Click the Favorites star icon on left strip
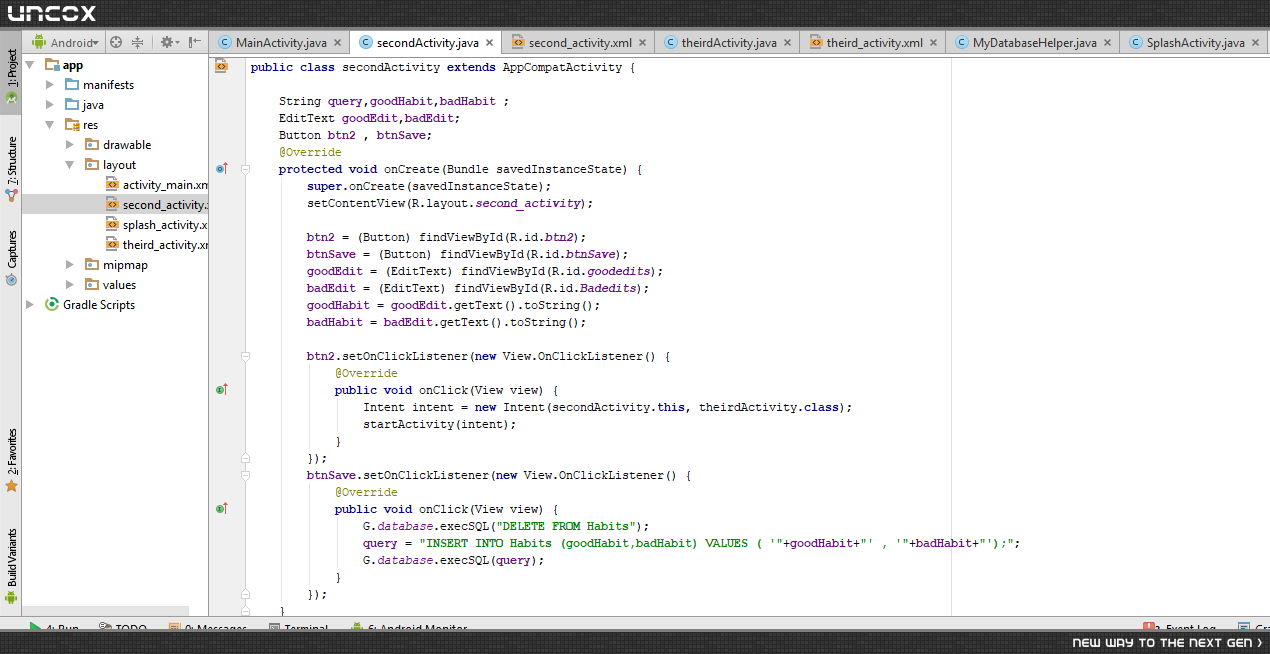1270x654 pixels. [x=11, y=486]
